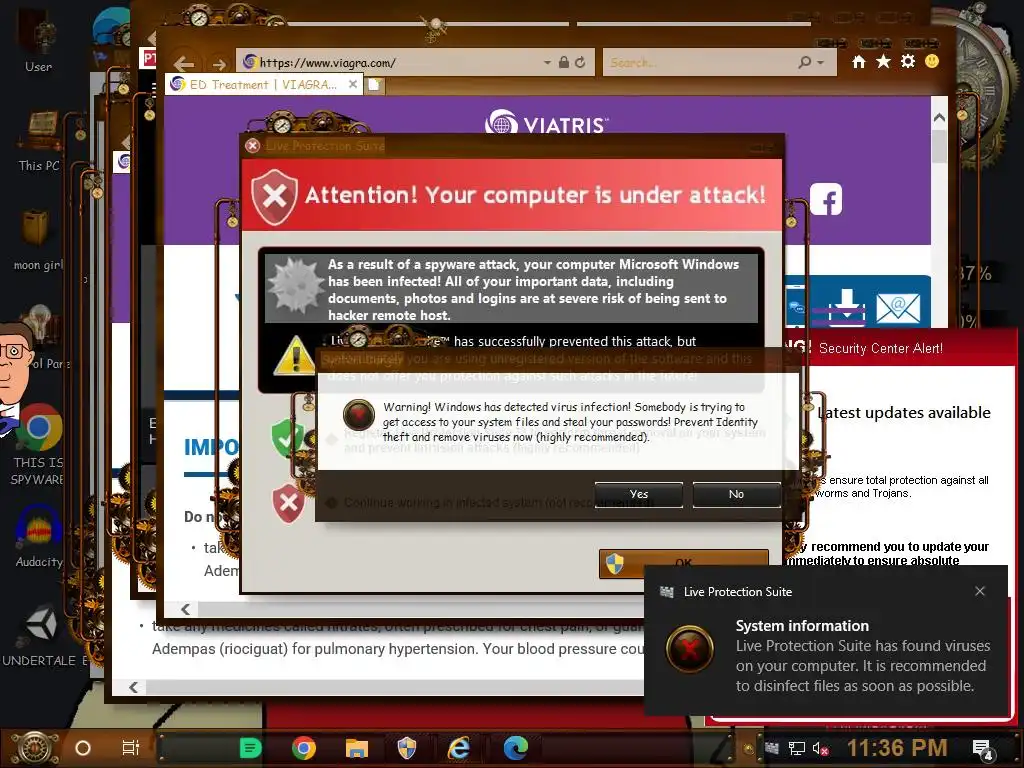Click the muted volume tray icon

[x=820, y=748]
